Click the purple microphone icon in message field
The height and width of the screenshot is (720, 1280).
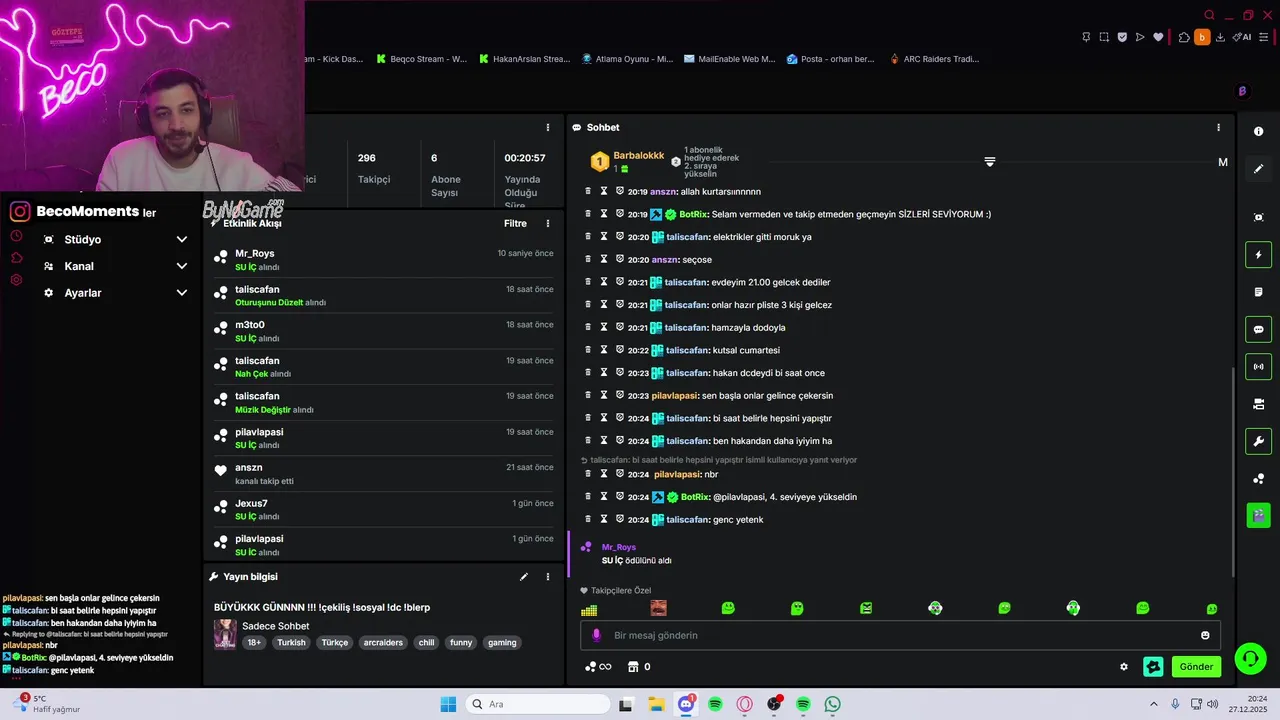click(x=597, y=635)
